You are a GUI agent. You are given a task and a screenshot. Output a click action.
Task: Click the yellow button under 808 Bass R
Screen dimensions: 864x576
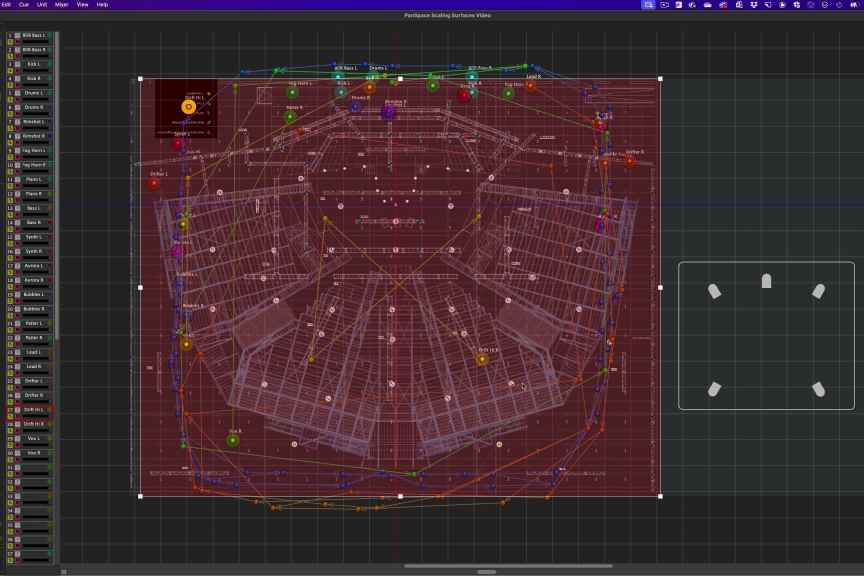coord(10,56)
